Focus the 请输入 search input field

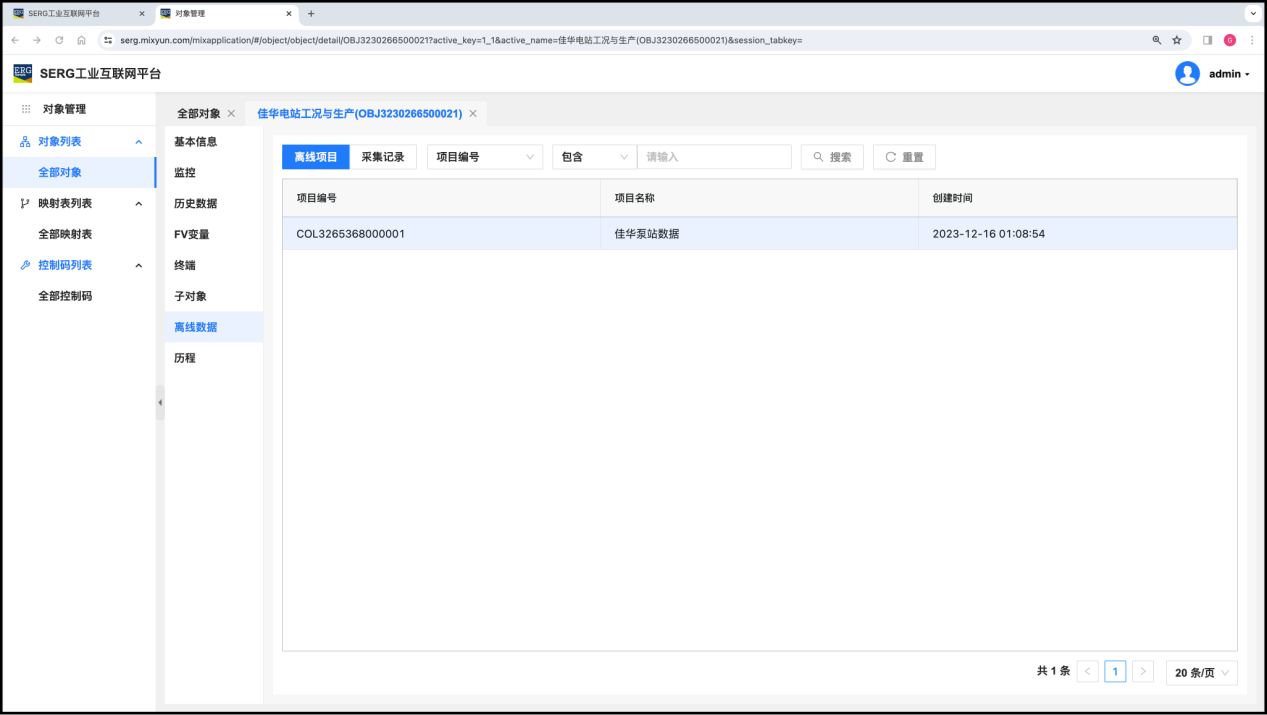click(x=714, y=157)
